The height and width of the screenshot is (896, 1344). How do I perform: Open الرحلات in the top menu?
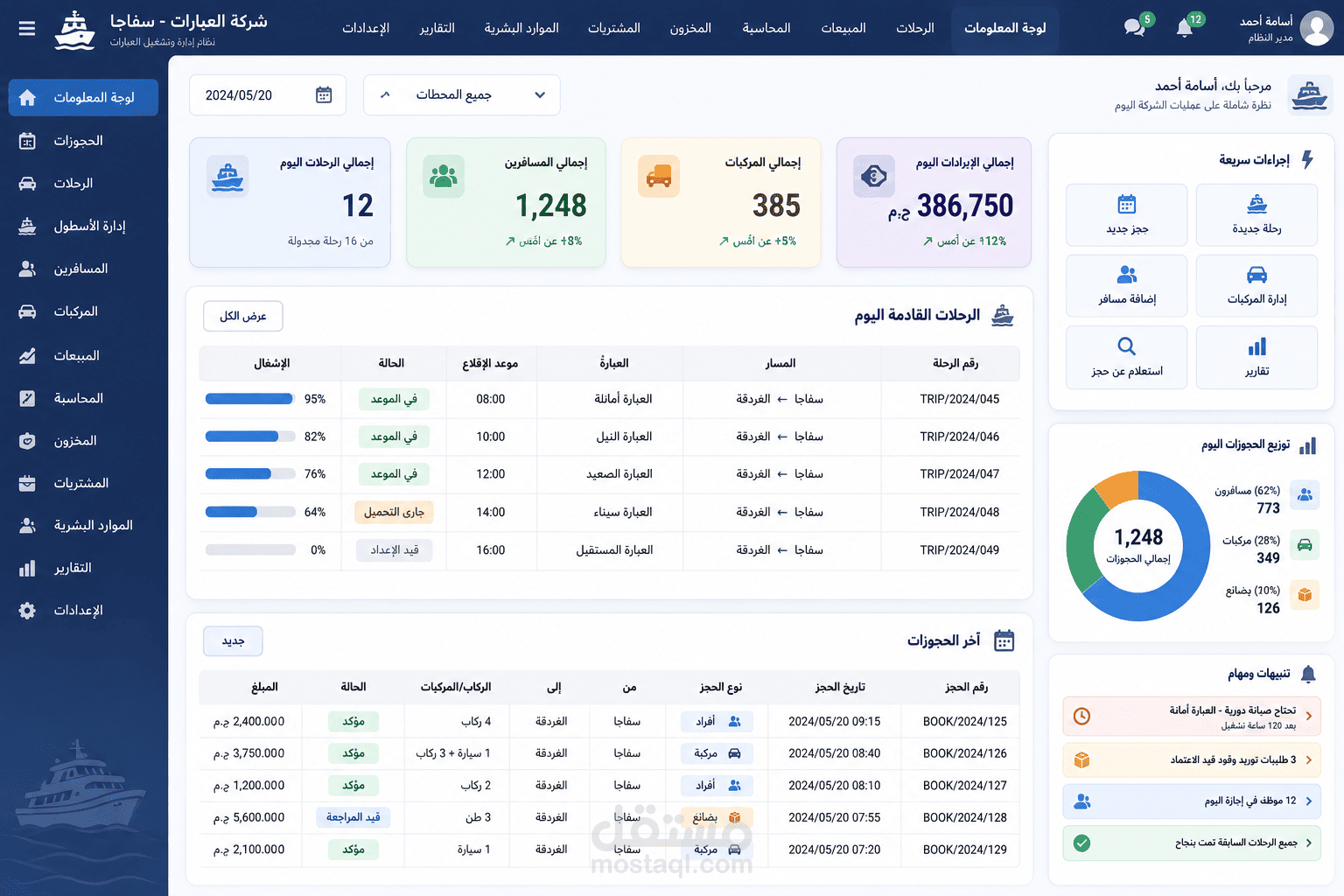pos(915,28)
